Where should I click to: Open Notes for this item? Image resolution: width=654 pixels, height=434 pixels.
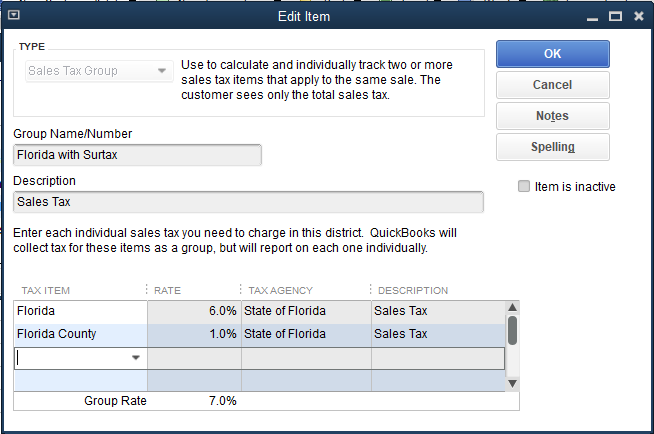click(552, 116)
